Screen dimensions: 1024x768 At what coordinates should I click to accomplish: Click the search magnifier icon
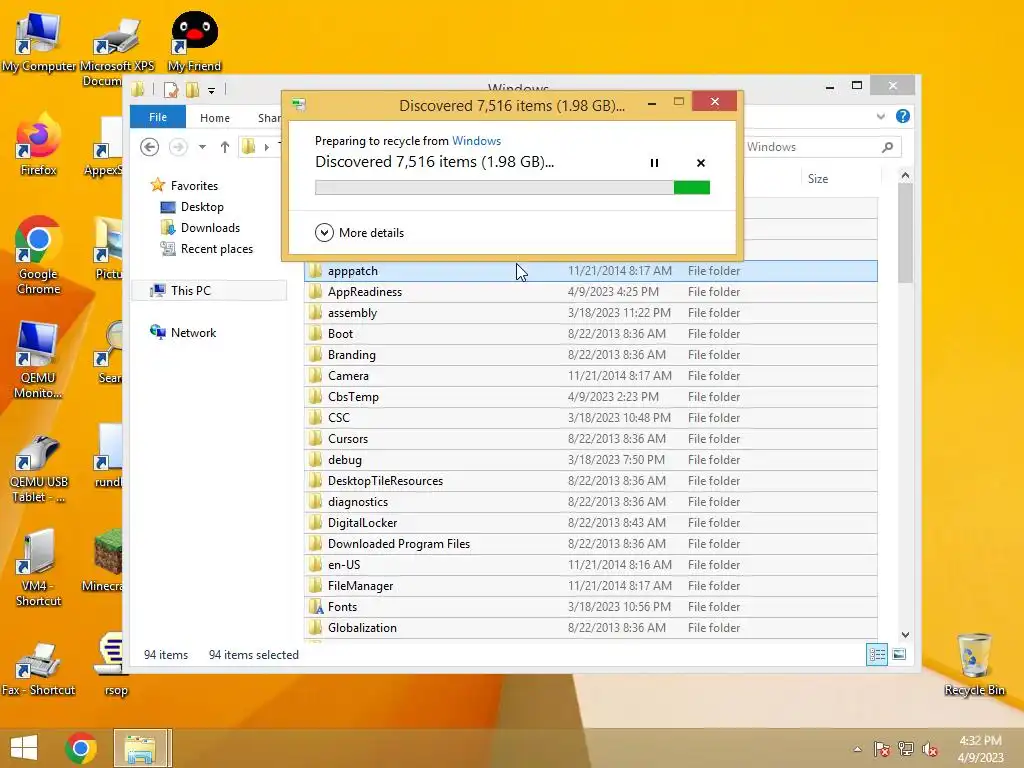[x=887, y=147]
